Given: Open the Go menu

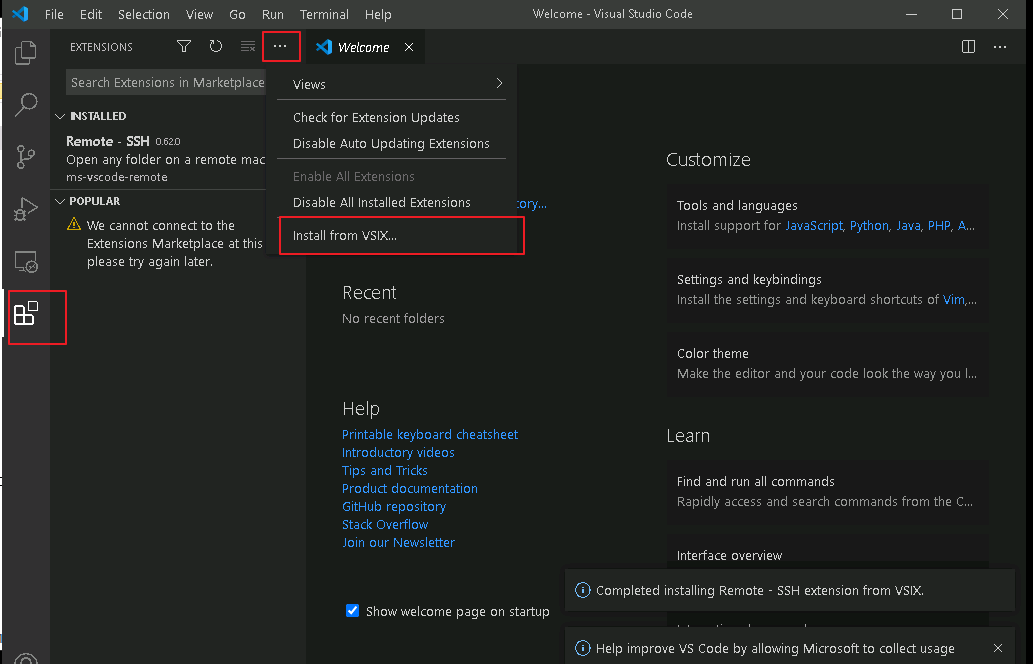Looking at the screenshot, I should 237,14.
